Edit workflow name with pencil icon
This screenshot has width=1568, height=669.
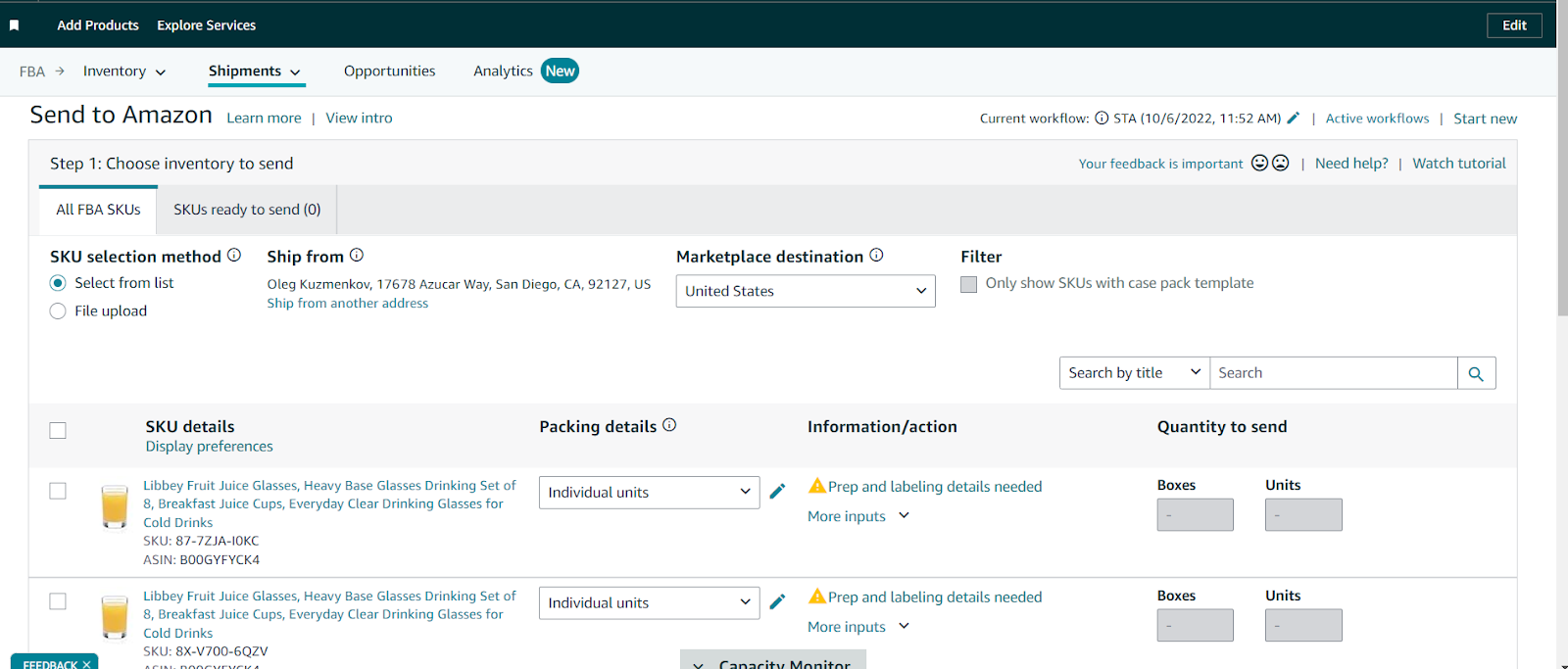(x=1293, y=118)
